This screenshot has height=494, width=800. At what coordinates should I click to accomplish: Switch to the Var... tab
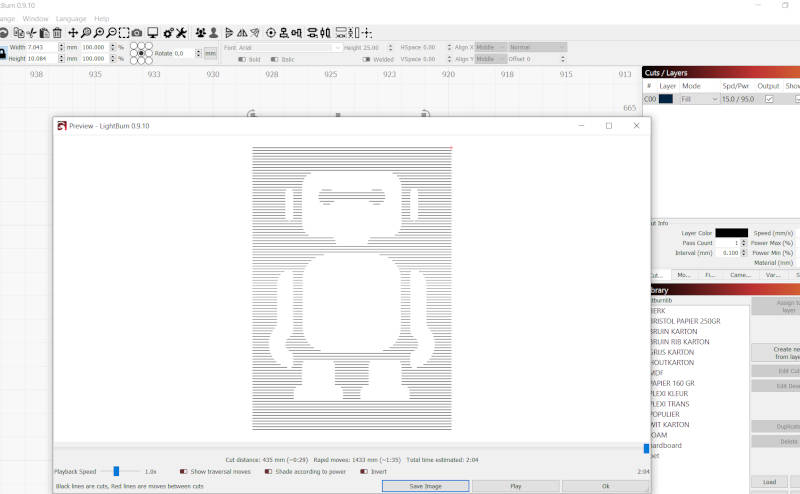click(772, 275)
